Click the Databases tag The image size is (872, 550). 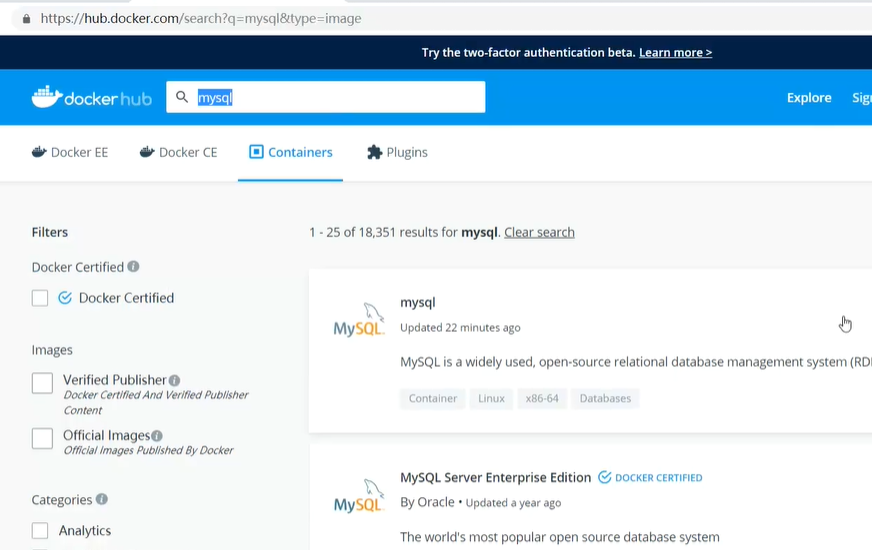(x=605, y=398)
